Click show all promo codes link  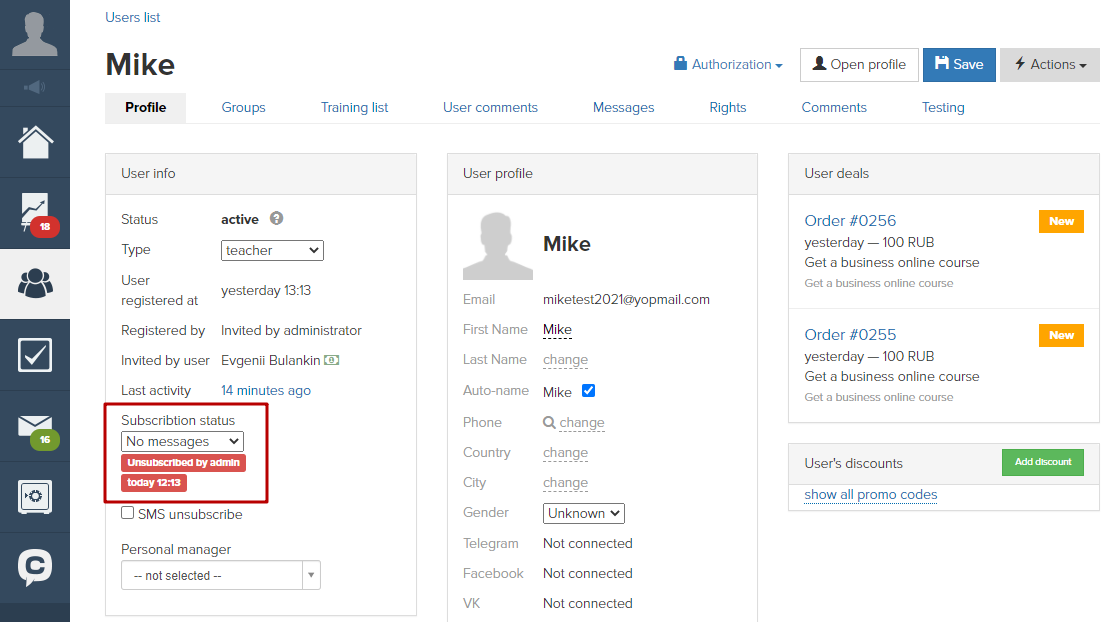click(x=871, y=495)
